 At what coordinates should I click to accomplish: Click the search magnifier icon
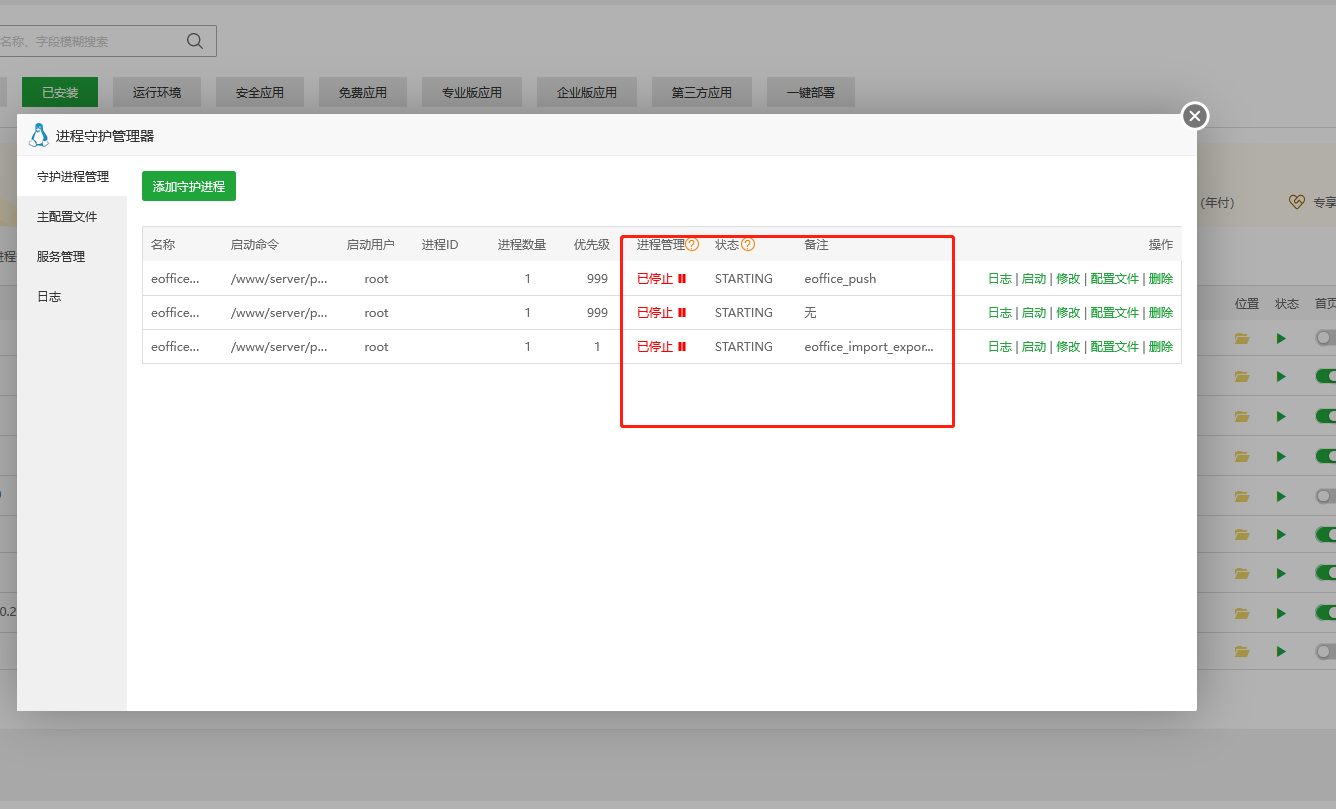point(195,41)
